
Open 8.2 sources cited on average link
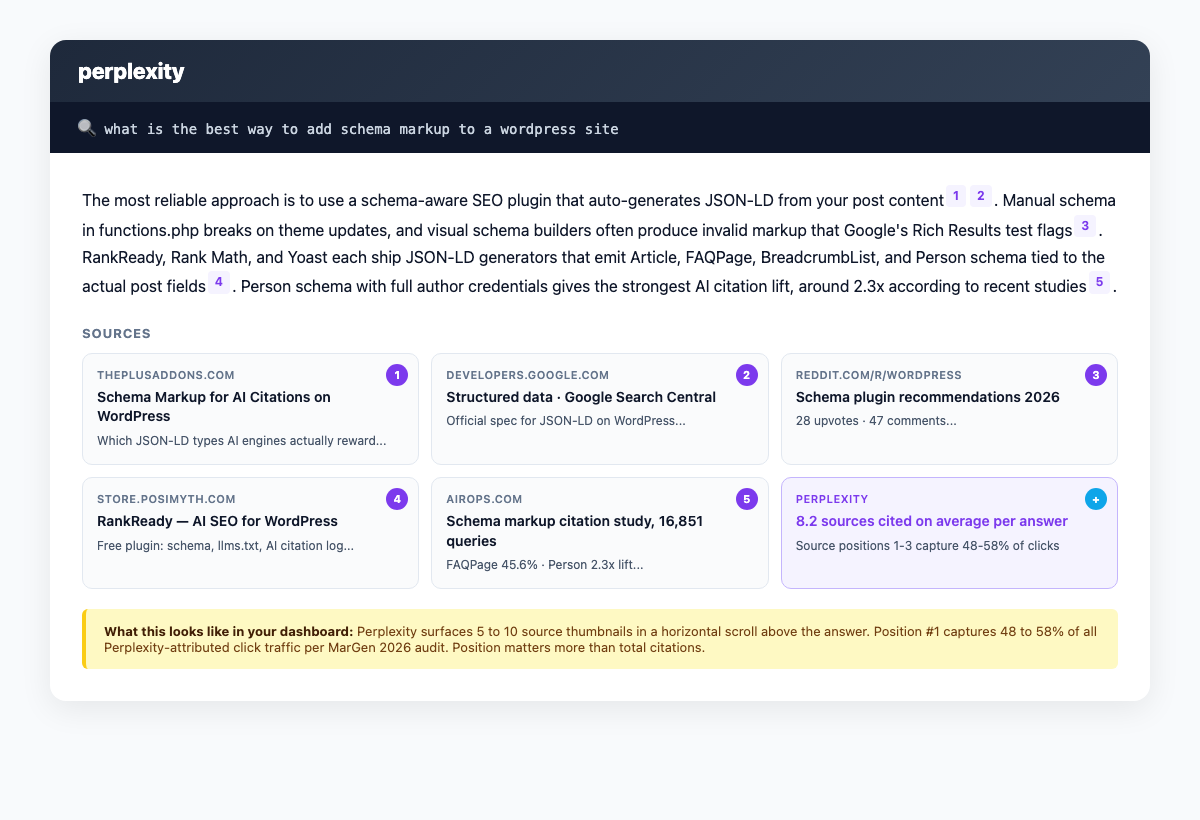(932, 521)
